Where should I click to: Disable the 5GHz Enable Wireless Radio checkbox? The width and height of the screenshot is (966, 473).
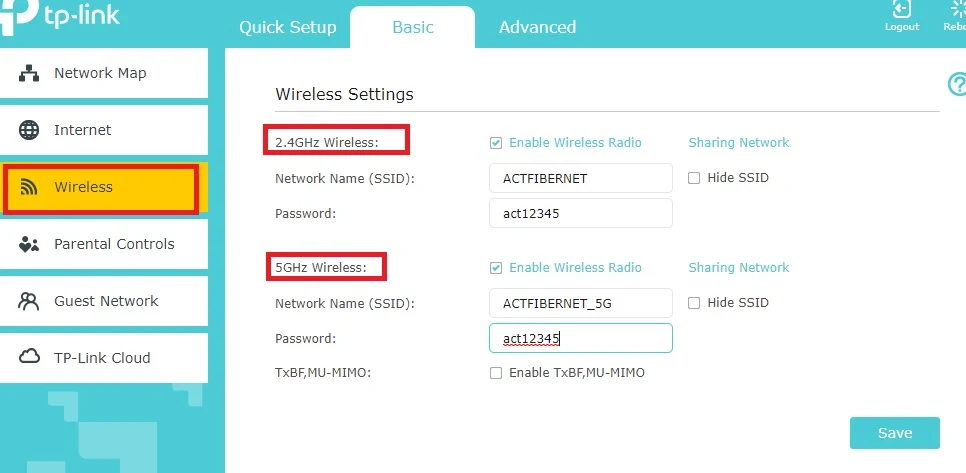point(496,268)
